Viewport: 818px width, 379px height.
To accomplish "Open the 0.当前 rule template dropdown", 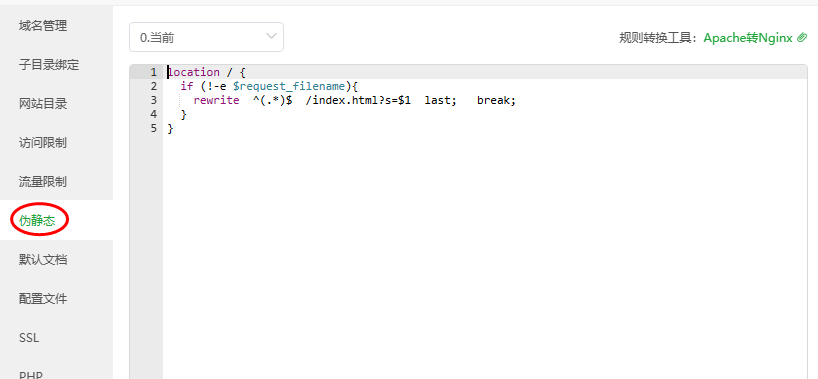I will tap(207, 37).
